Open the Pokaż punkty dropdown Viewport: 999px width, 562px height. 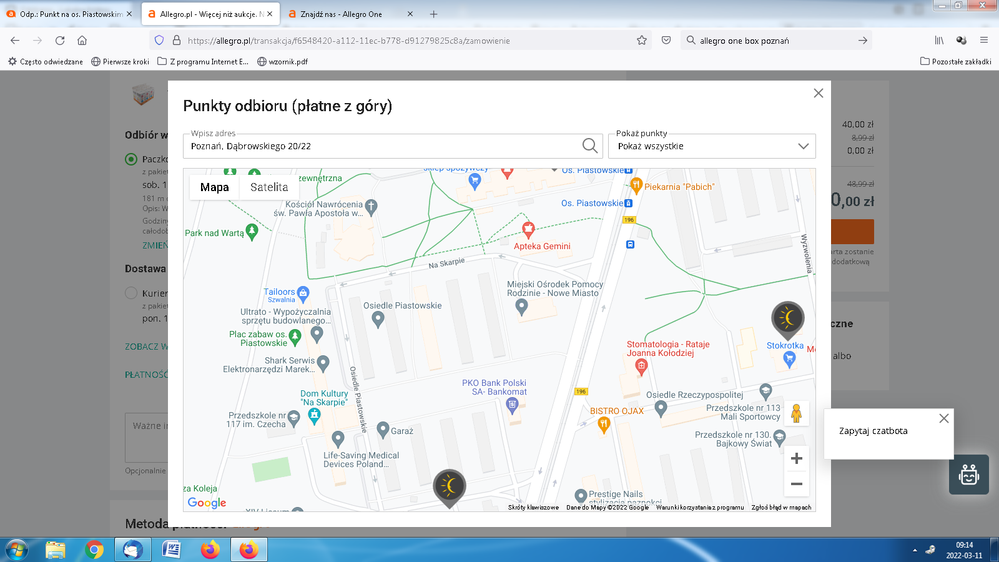712,146
